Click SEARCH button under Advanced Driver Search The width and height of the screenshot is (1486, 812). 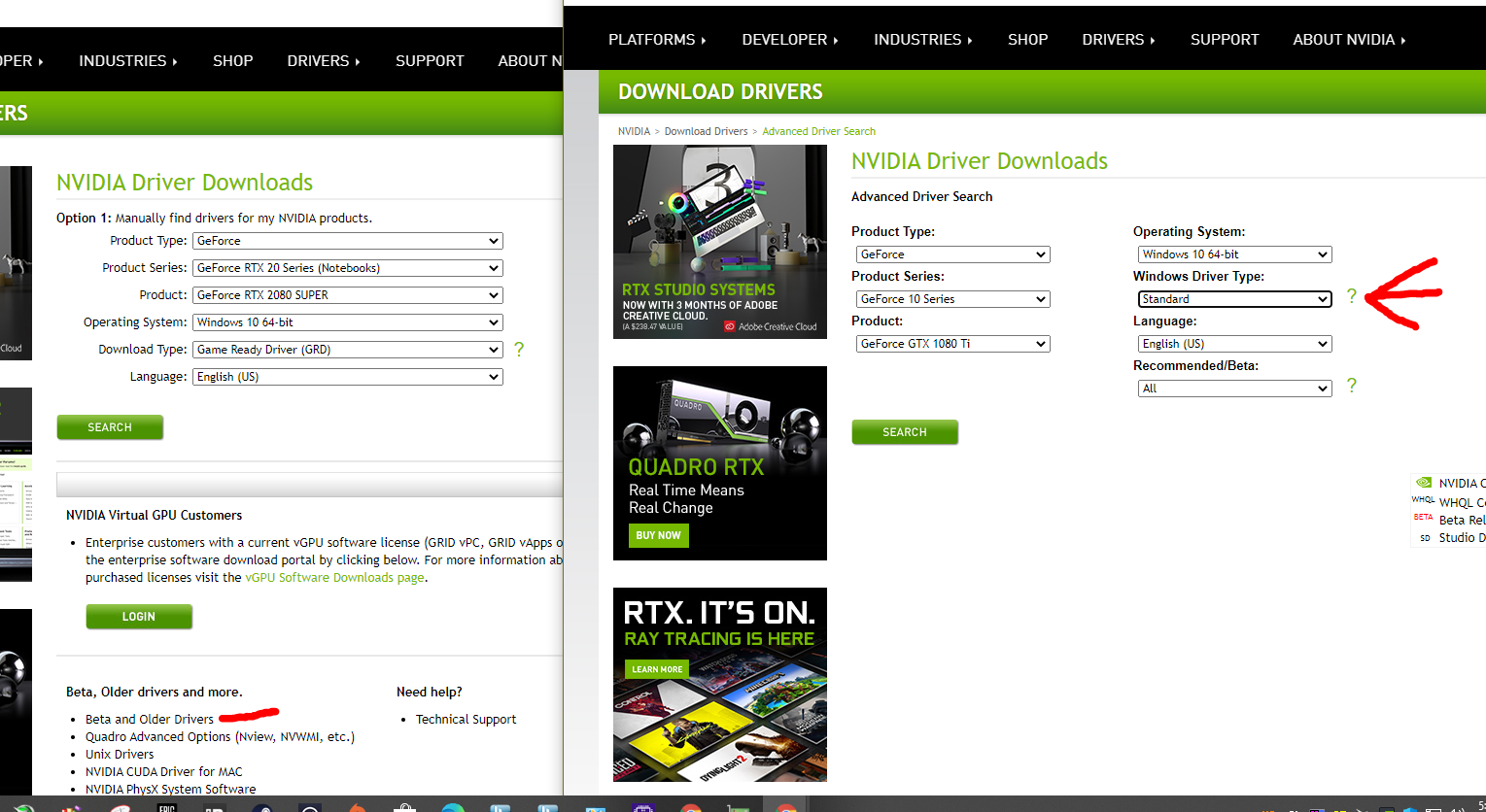click(x=905, y=432)
